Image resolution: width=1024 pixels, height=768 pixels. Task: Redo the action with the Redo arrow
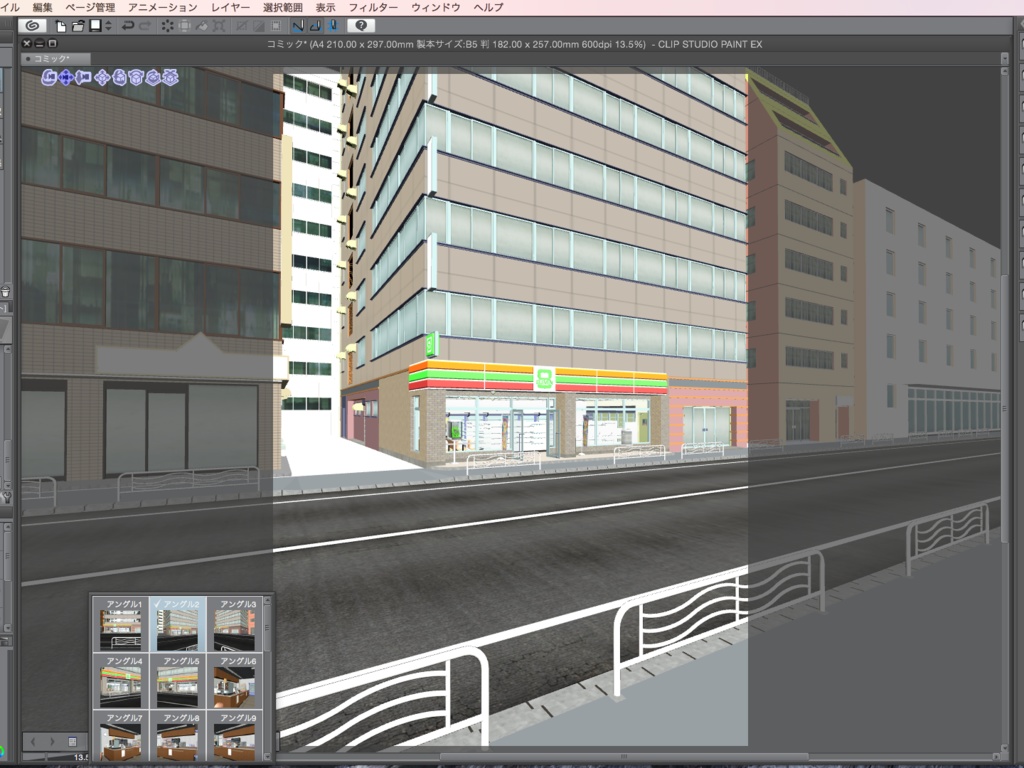pos(145,26)
